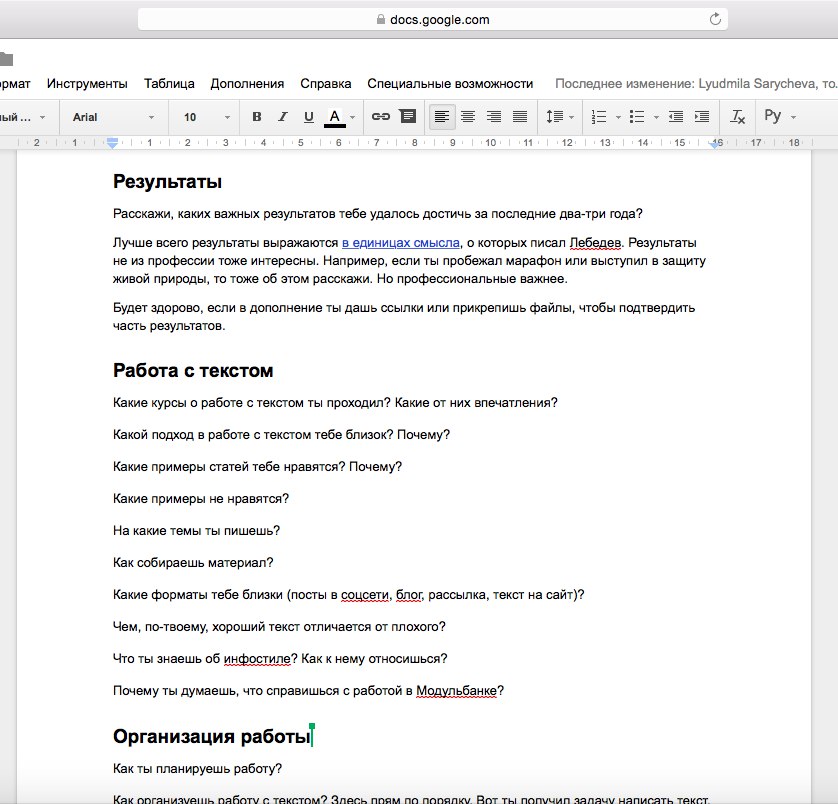Open the Формат menu
Screen dimensions: 838x804
point(15,83)
